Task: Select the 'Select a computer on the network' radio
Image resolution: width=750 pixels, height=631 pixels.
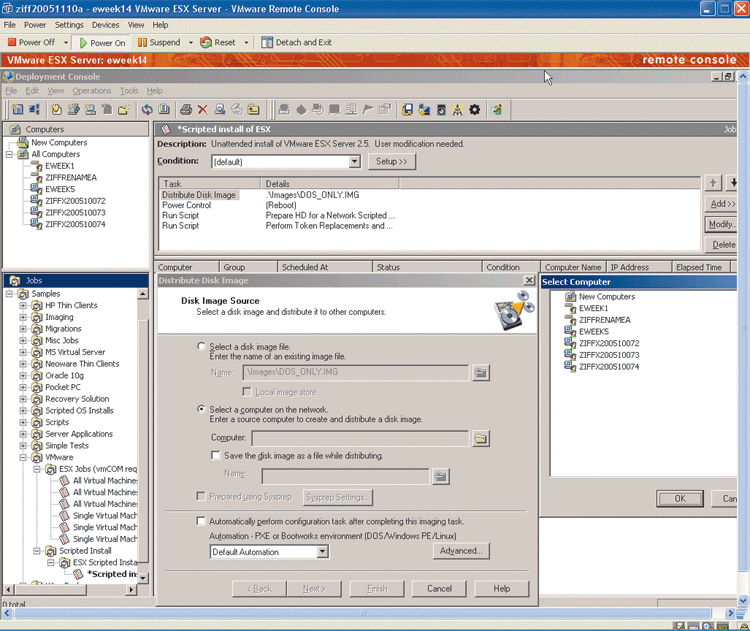Action: (201, 409)
